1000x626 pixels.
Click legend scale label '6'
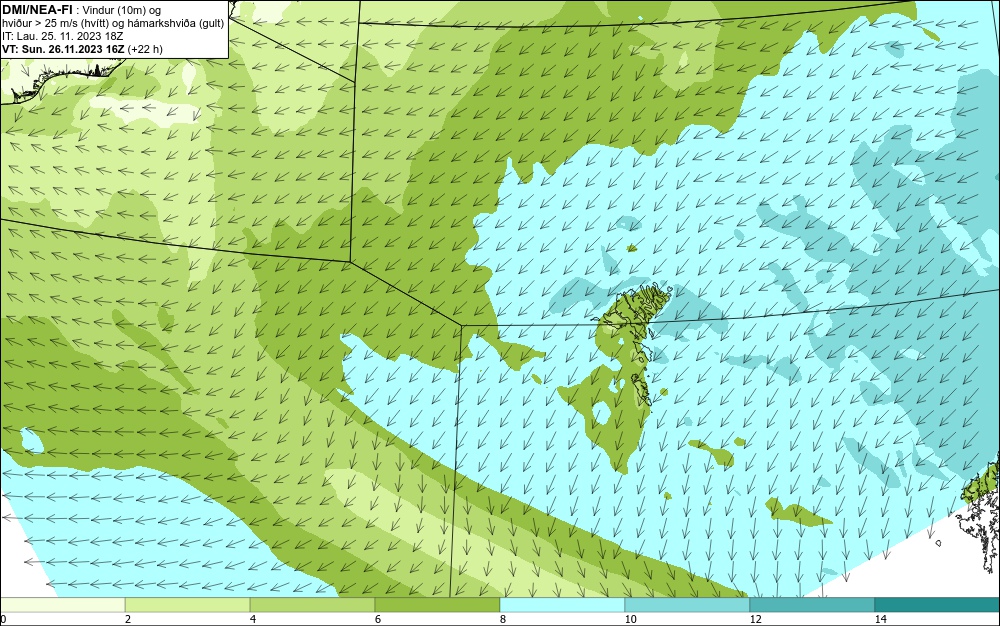(x=378, y=619)
